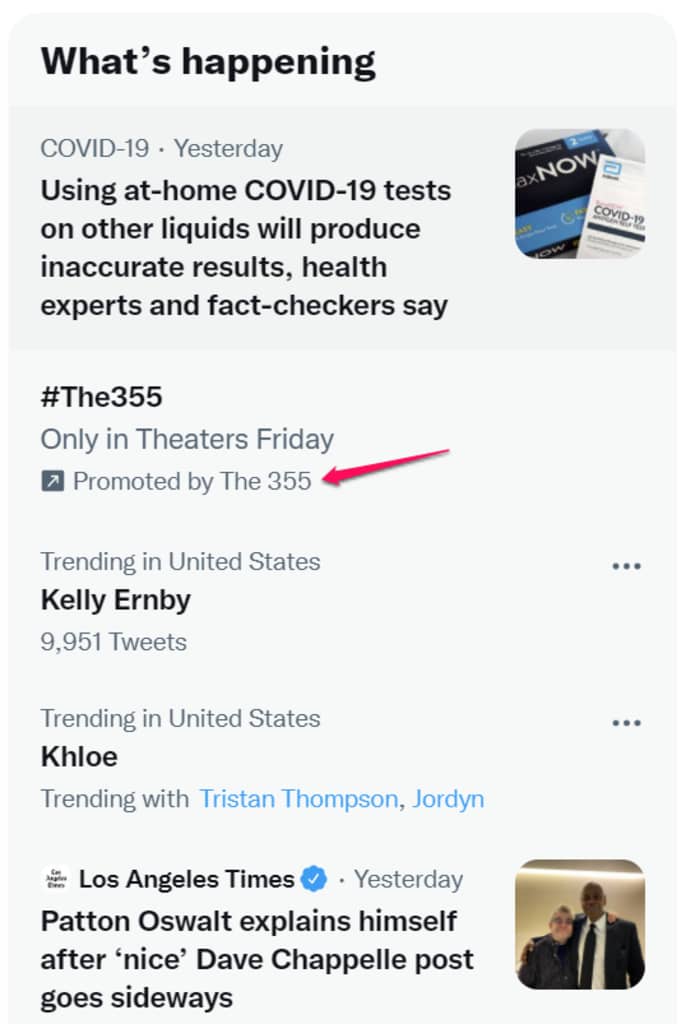Viewport: 700px width, 1024px height.
Task: Open more options for Khloe trend
Action: tap(626, 723)
